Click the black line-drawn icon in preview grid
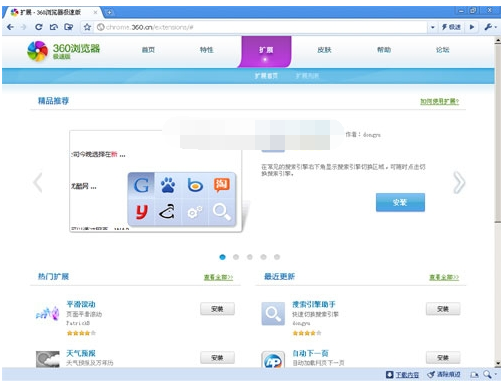Screen dimensions: 501x383 point(168,212)
